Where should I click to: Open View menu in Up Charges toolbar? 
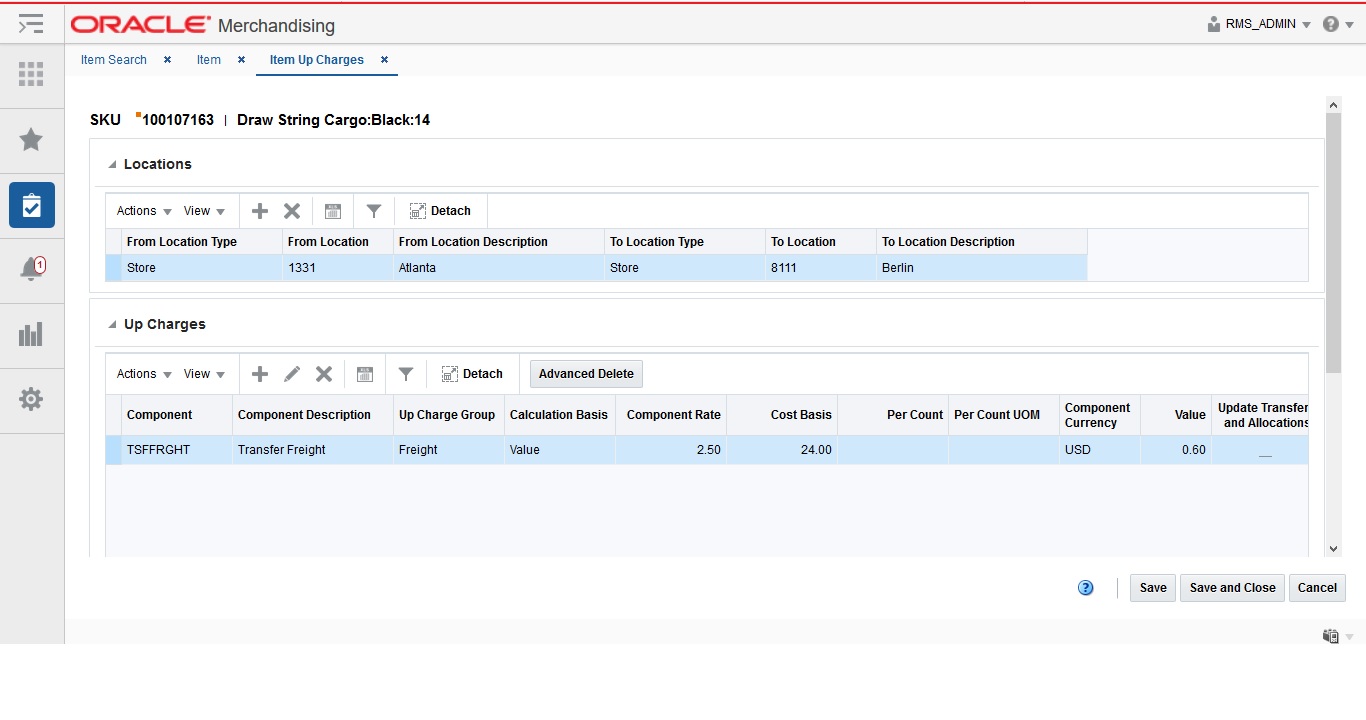click(x=204, y=374)
